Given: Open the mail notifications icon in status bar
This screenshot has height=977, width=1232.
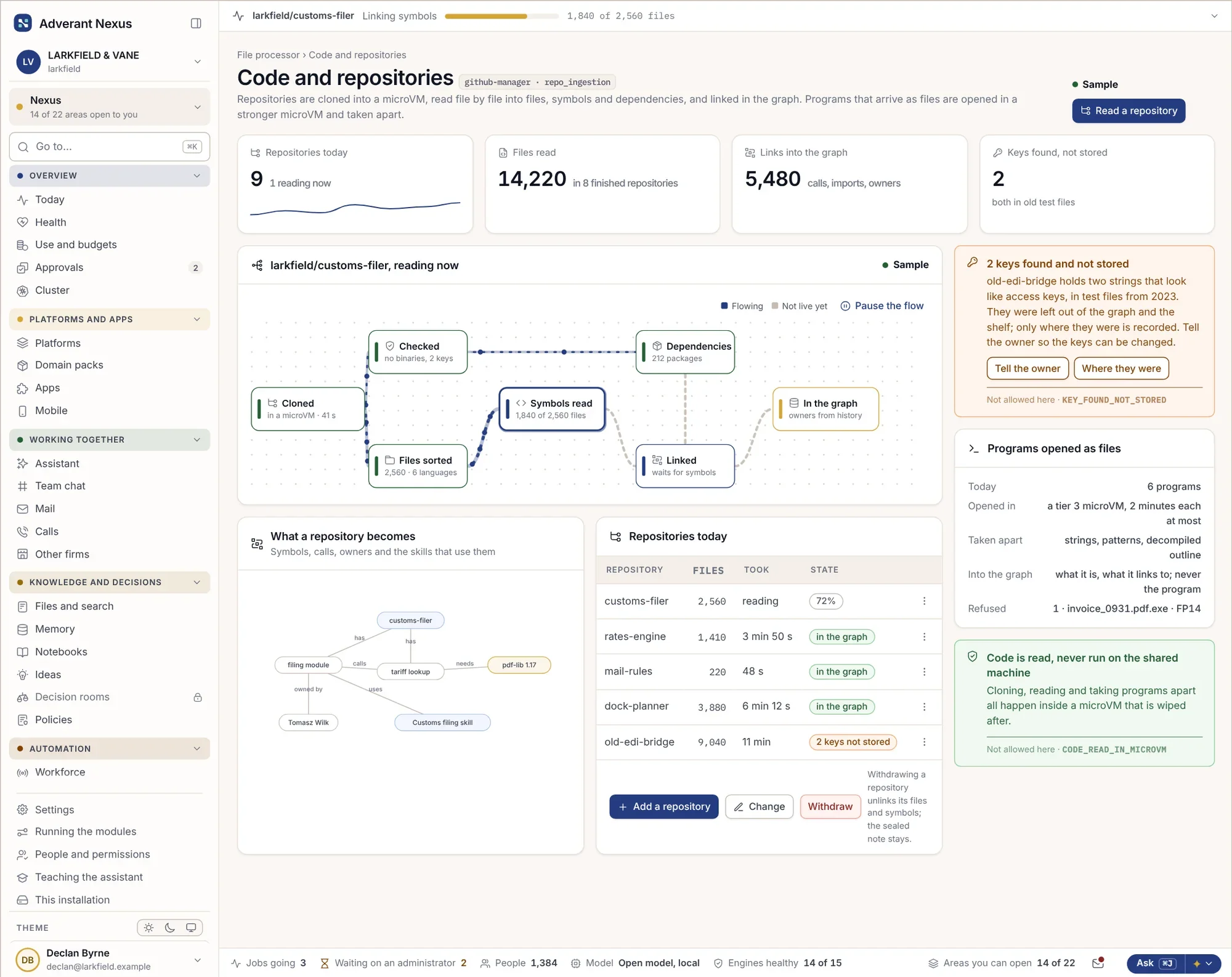Looking at the screenshot, I should point(1098,963).
